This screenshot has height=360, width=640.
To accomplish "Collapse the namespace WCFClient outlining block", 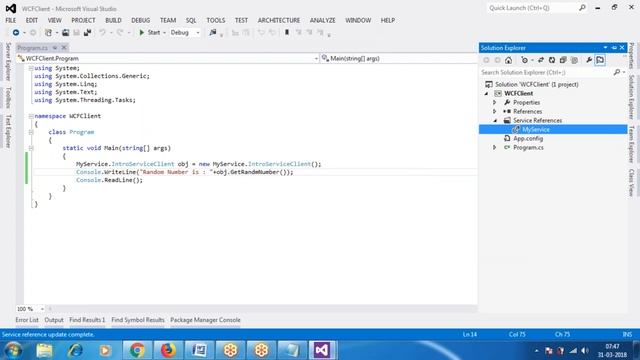I will [x=31, y=116].
